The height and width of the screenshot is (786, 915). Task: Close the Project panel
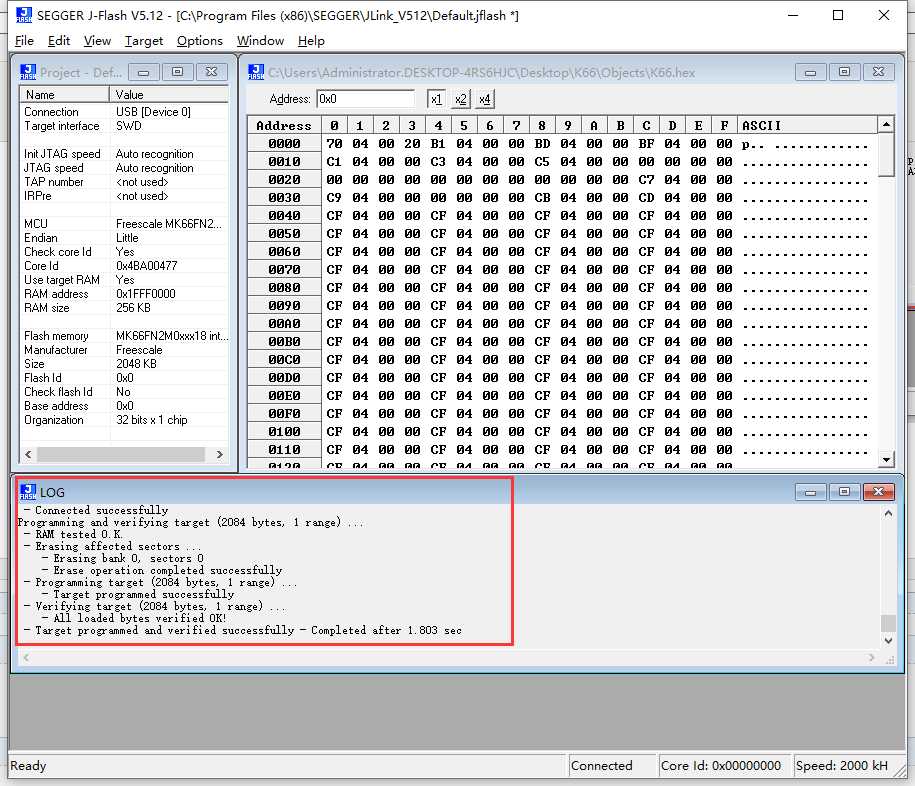pos(211,72)
